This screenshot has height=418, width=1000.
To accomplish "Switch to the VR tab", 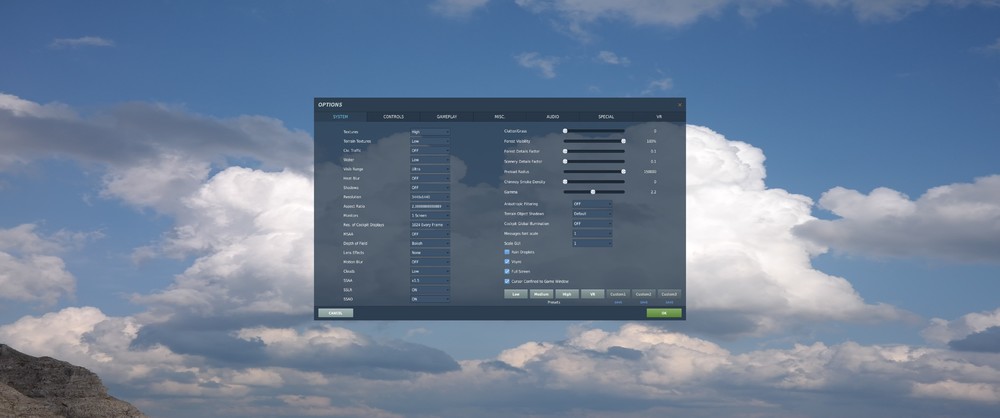I will [x=659, y=117].
